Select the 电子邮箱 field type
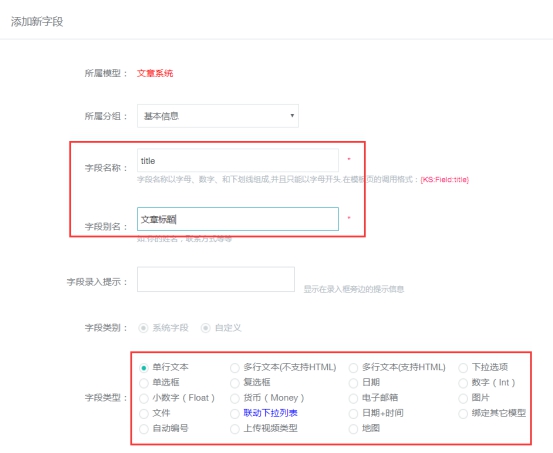The image size is (553, 453). [x=353, y=398]
